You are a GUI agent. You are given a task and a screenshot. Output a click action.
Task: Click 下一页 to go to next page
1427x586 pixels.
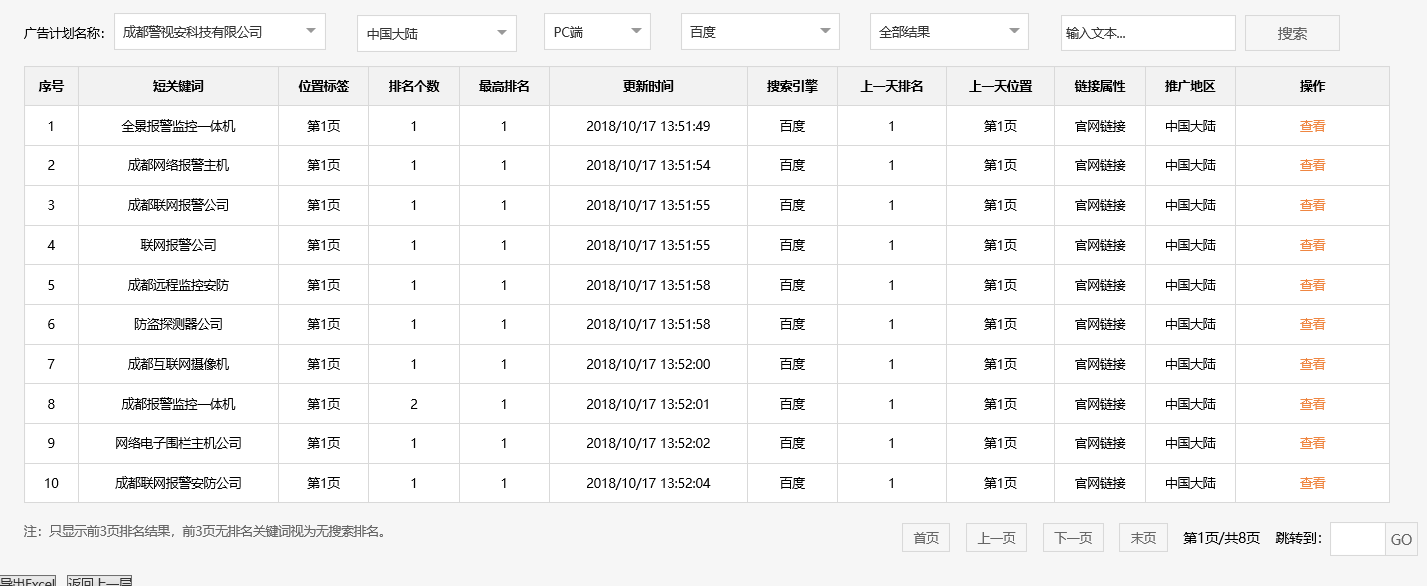[x=1072, y=537]
